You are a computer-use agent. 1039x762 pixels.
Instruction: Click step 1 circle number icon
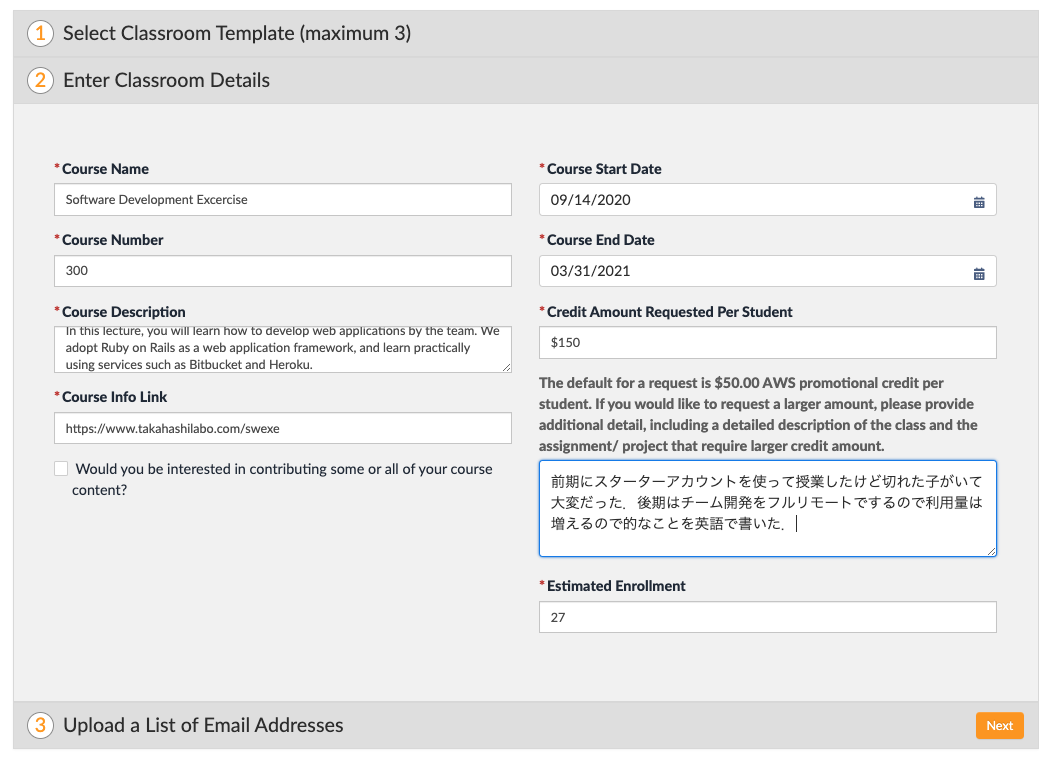click(40, 33)
